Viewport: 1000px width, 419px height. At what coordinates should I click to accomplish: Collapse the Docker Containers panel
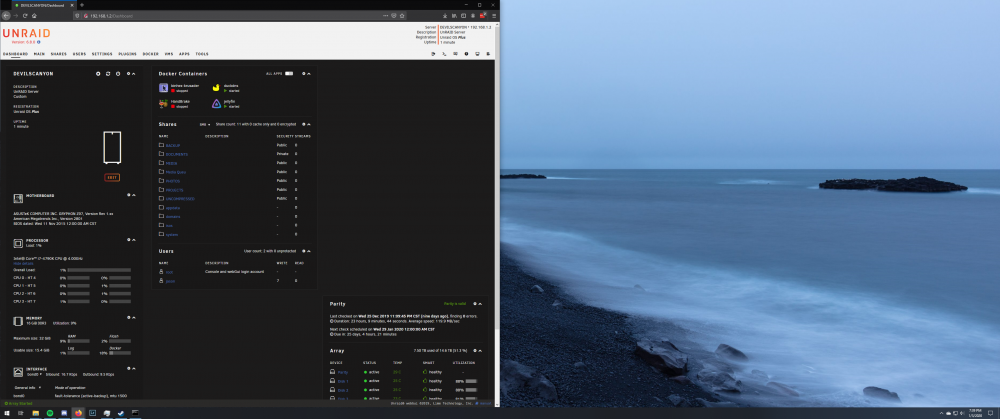[x=309, y=74]
